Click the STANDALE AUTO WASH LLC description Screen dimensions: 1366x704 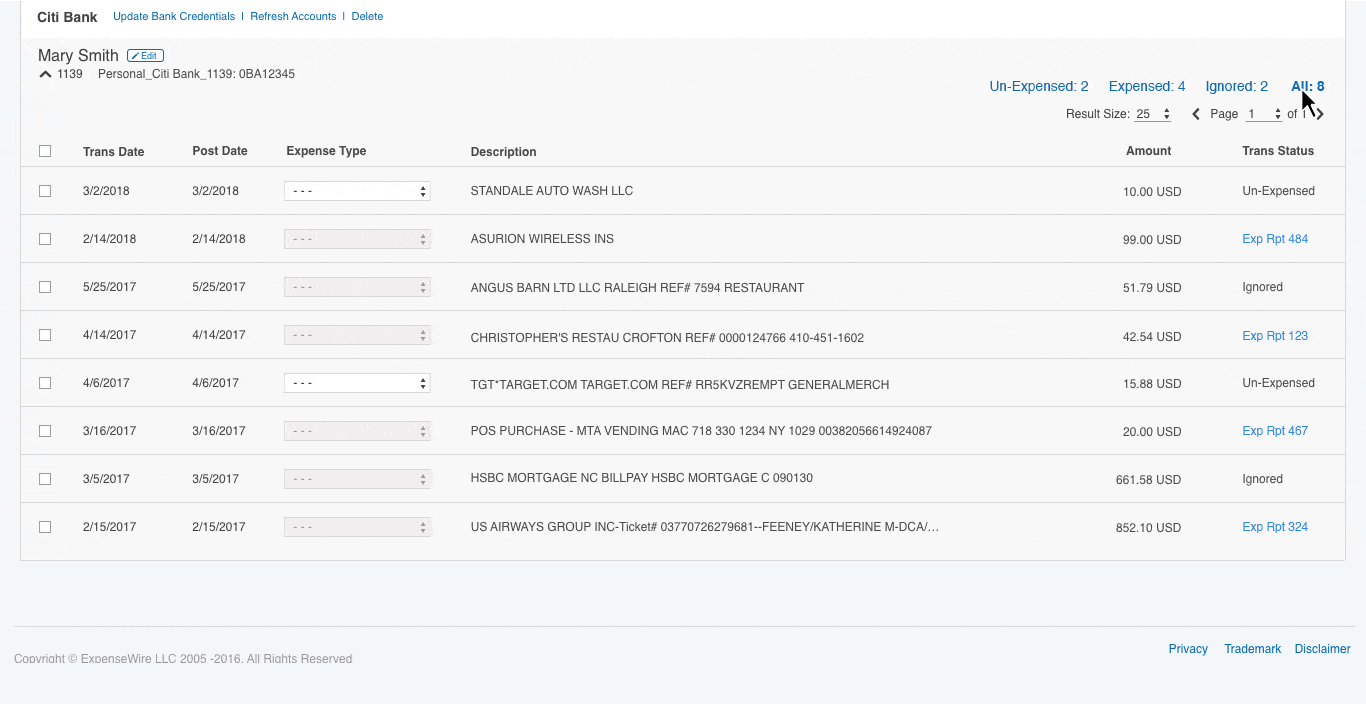click(552, 191)
